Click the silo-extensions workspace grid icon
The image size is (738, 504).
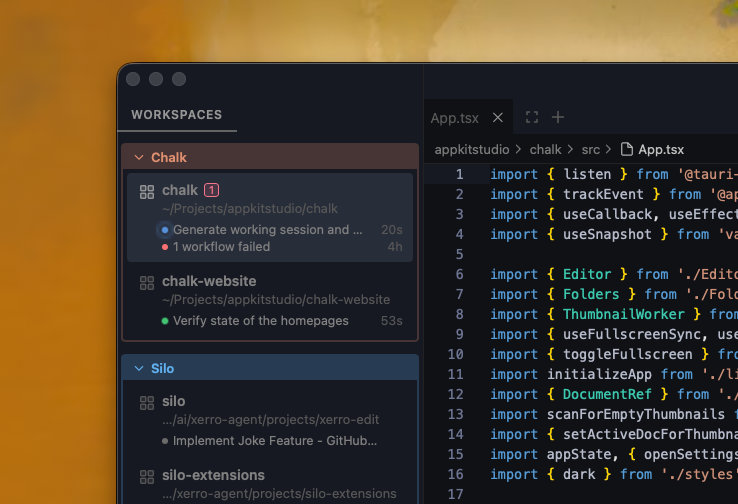pyautogui.click(x=147, y=477)
